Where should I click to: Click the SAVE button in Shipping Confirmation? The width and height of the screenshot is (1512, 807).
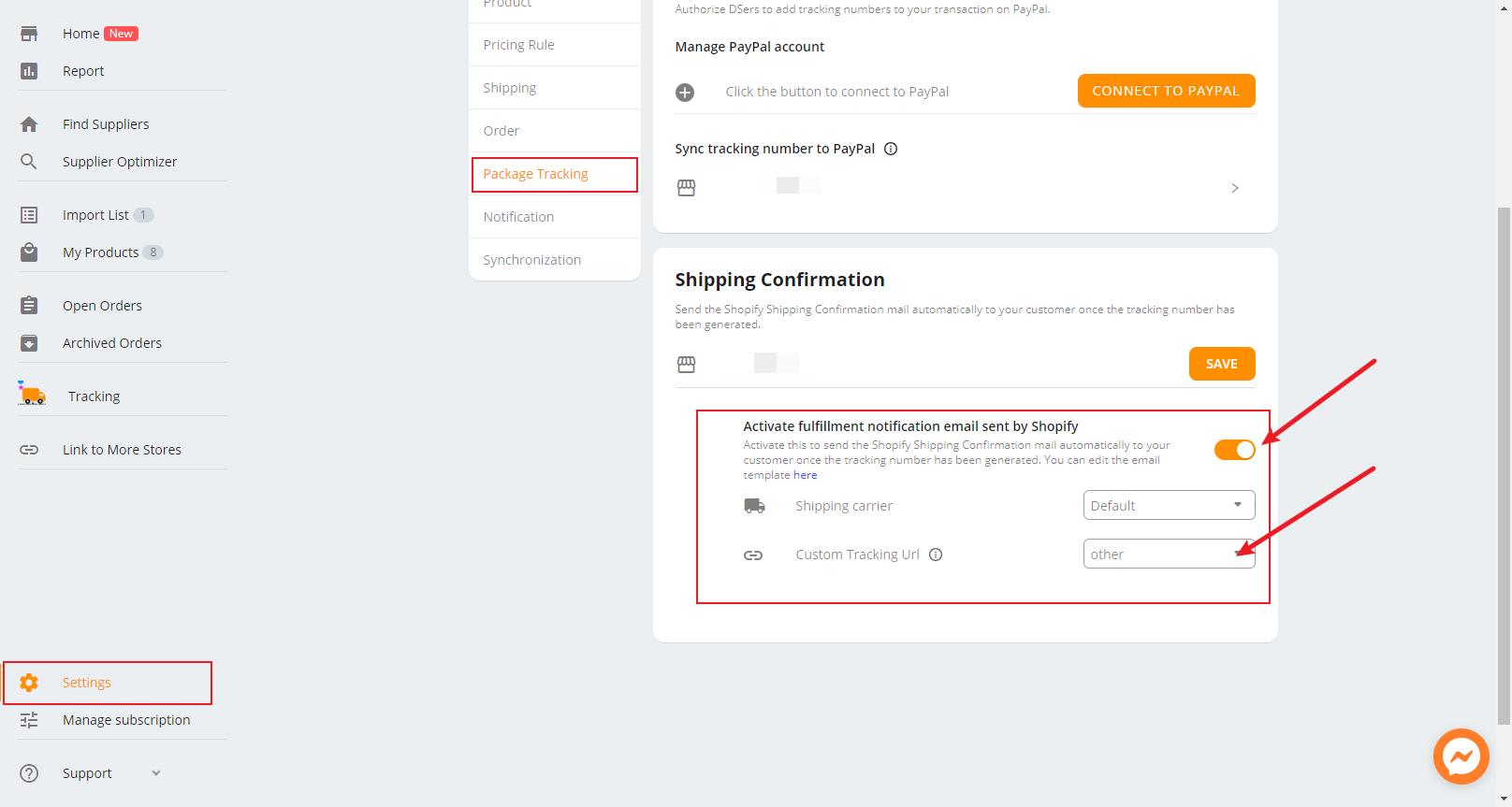1222,364
